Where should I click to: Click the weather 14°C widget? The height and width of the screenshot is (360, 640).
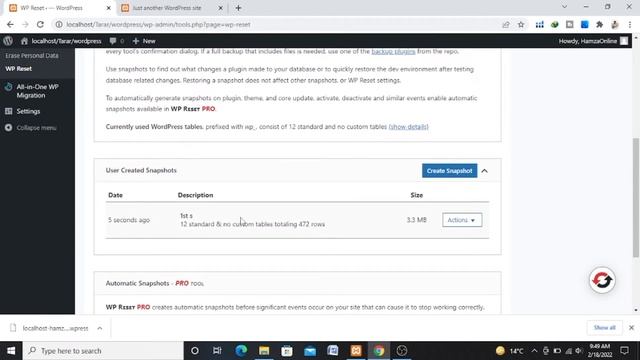[x=510, y=351]
